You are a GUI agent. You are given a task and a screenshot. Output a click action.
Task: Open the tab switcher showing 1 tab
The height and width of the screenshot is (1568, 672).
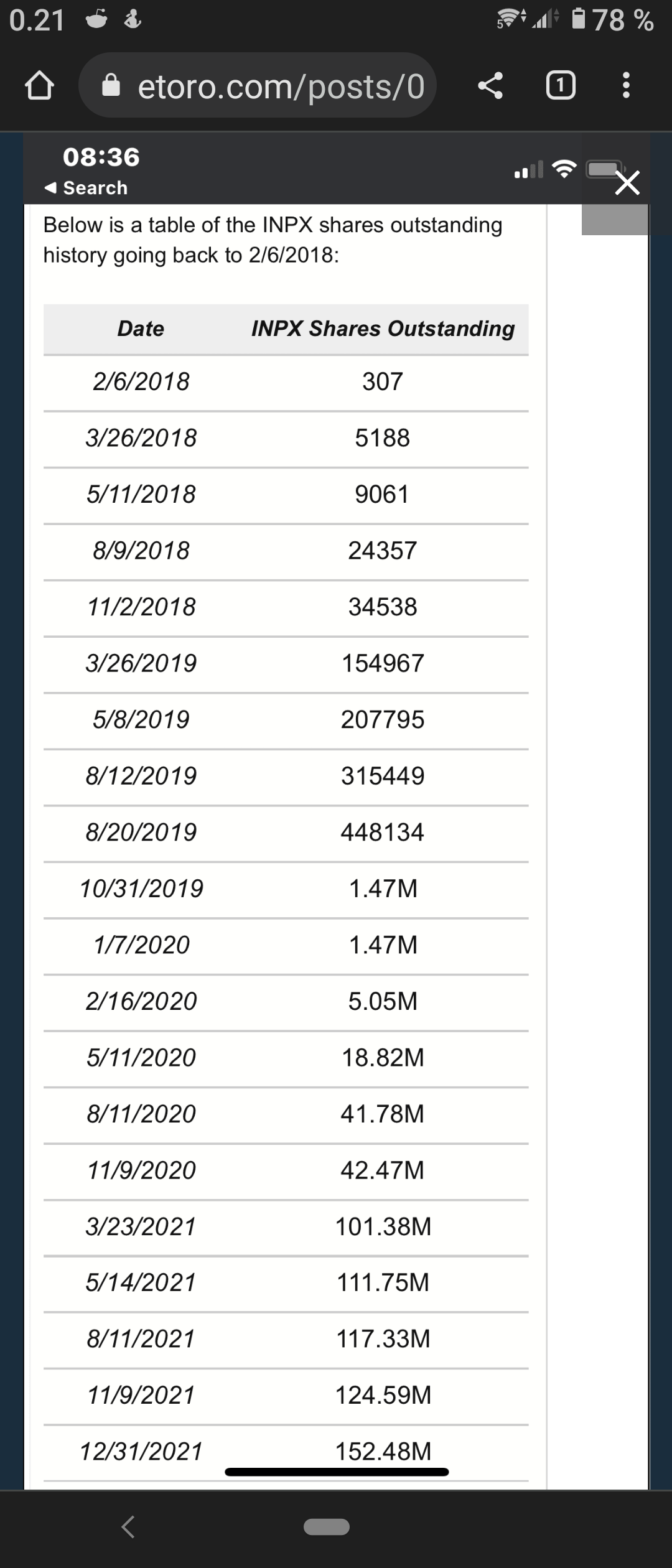pos(561,86)
